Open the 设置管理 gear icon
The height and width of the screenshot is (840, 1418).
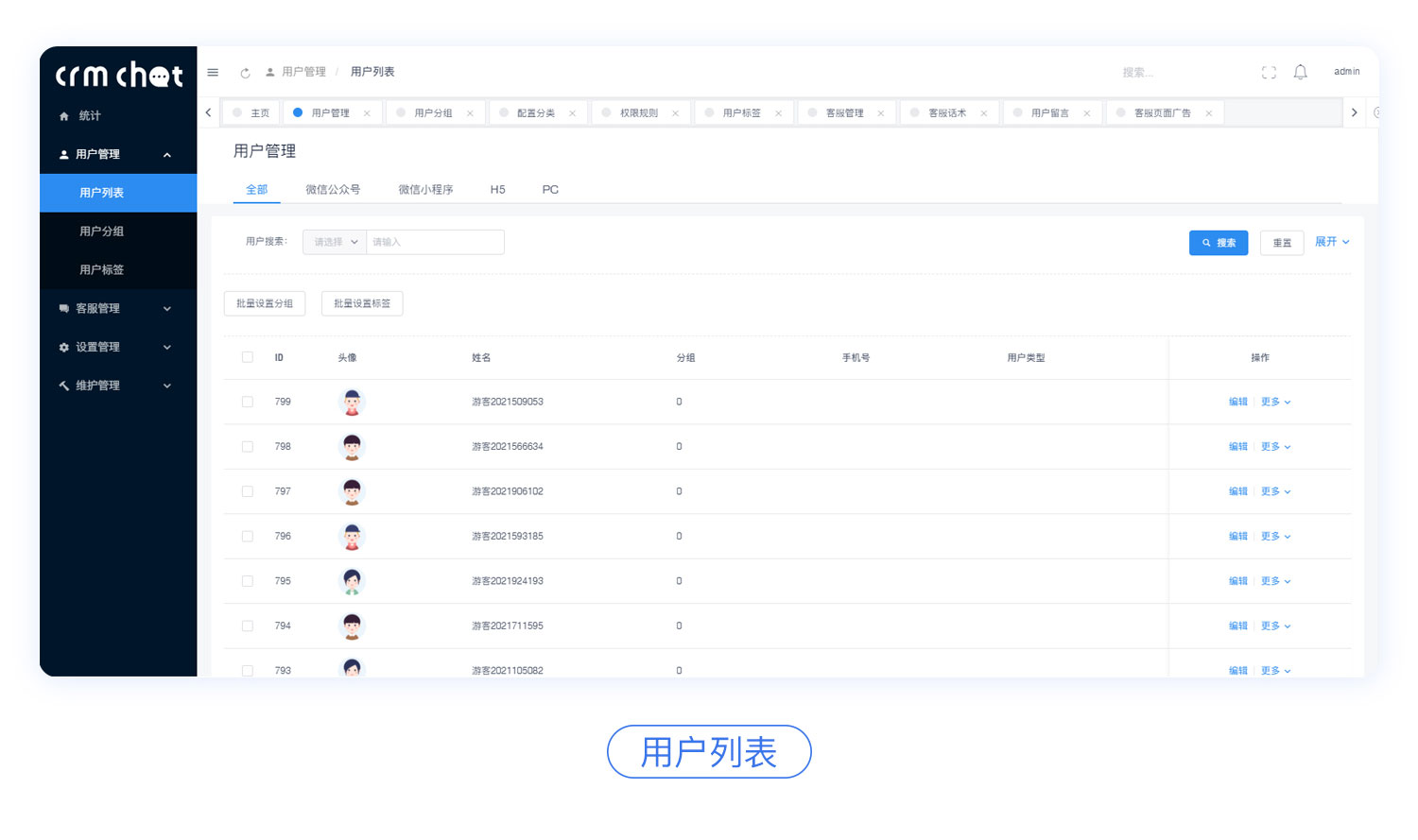coord(64,347)
